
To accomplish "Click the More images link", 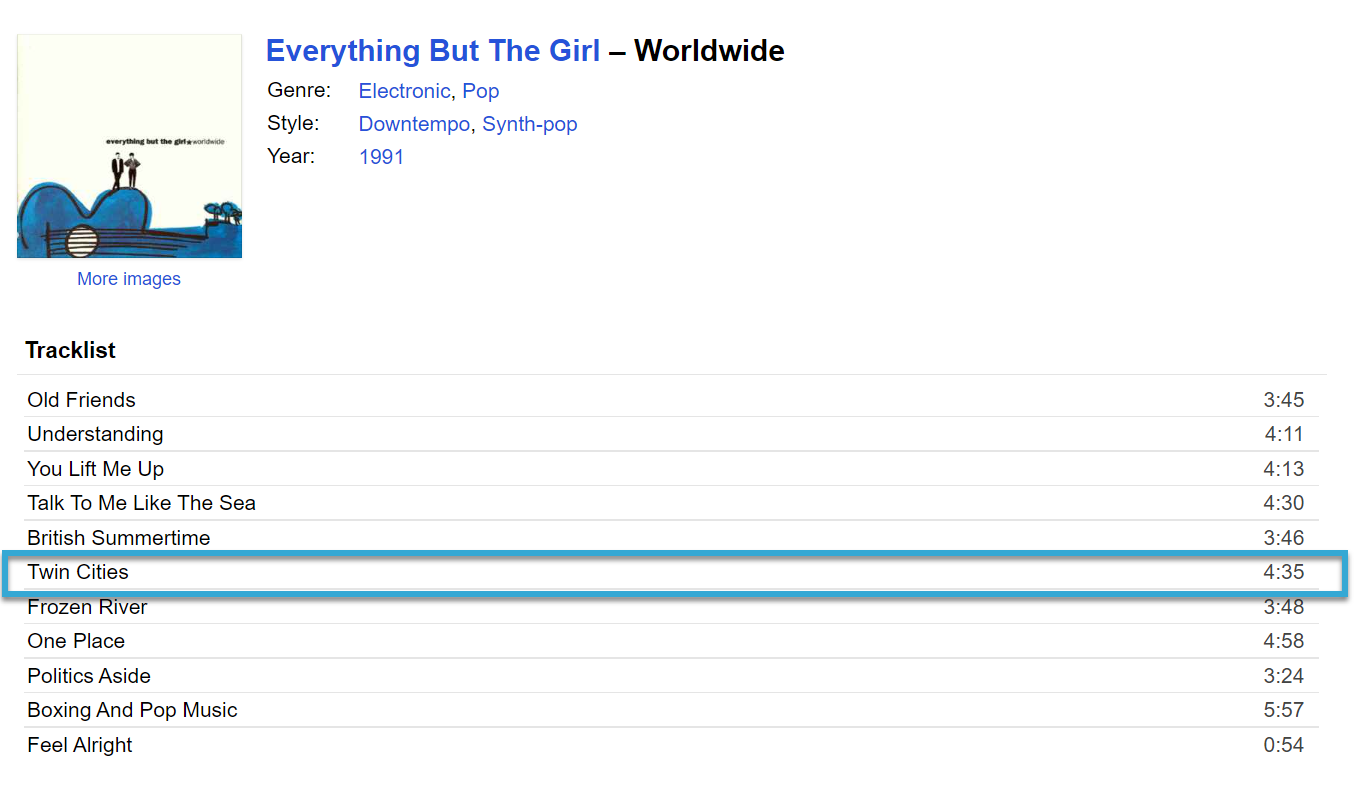I will click(129, 279).
